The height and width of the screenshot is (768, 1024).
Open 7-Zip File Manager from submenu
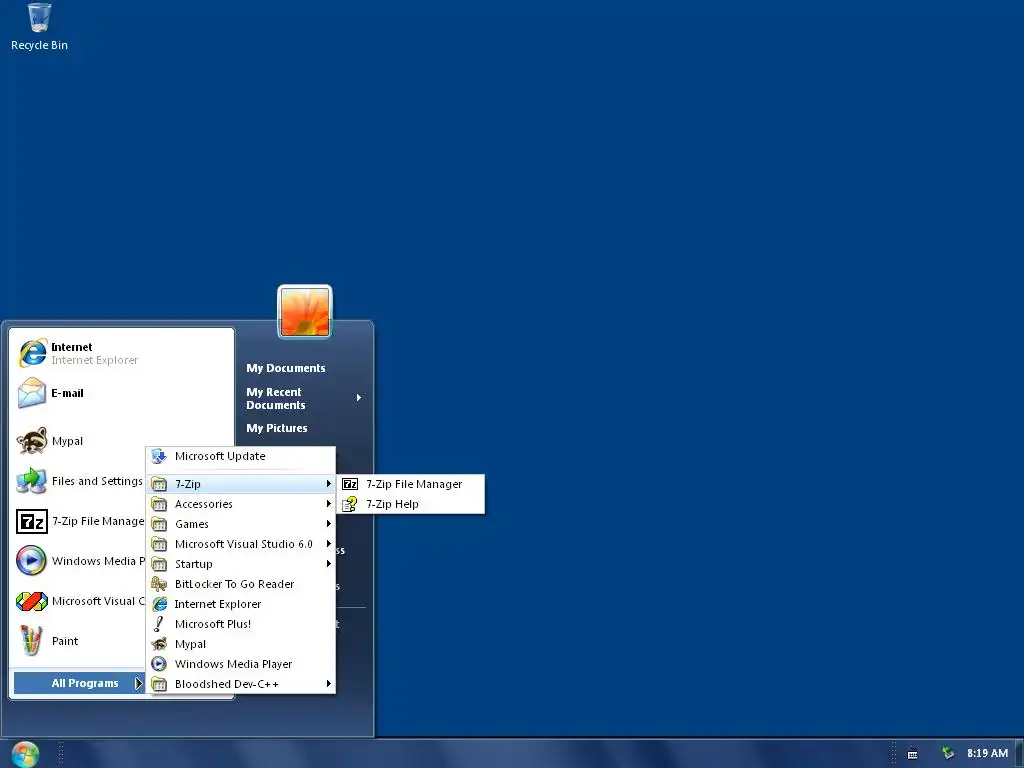click(411, 484)
